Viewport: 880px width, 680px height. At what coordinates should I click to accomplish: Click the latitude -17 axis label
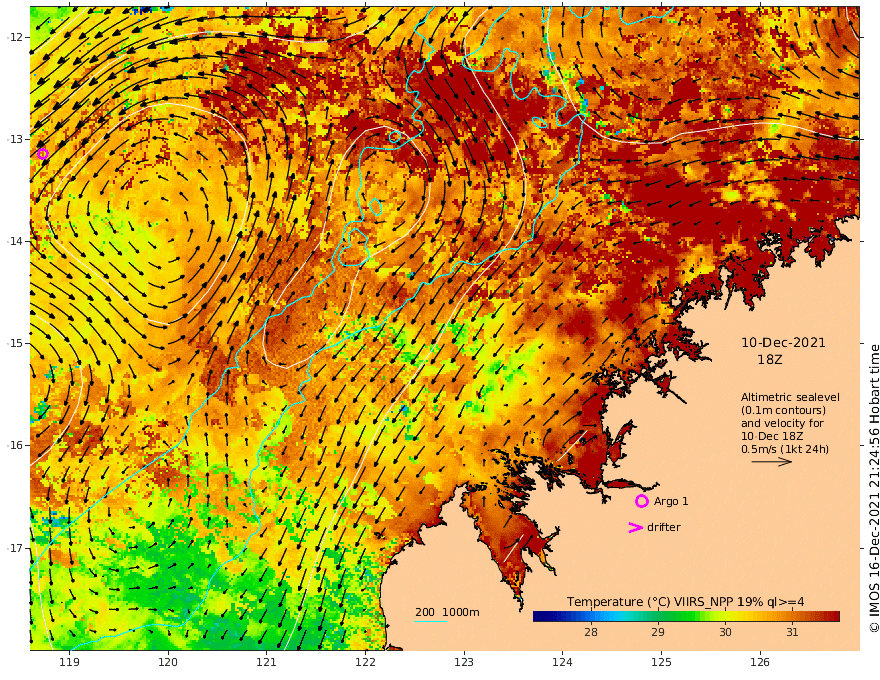tap(16, 548)
